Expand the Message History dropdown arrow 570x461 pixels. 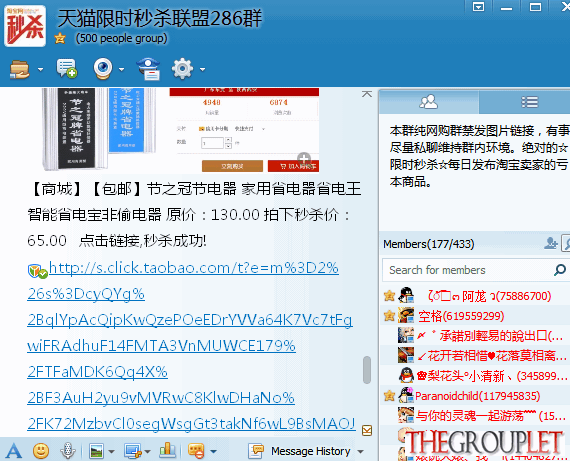[x=360, y=452]
